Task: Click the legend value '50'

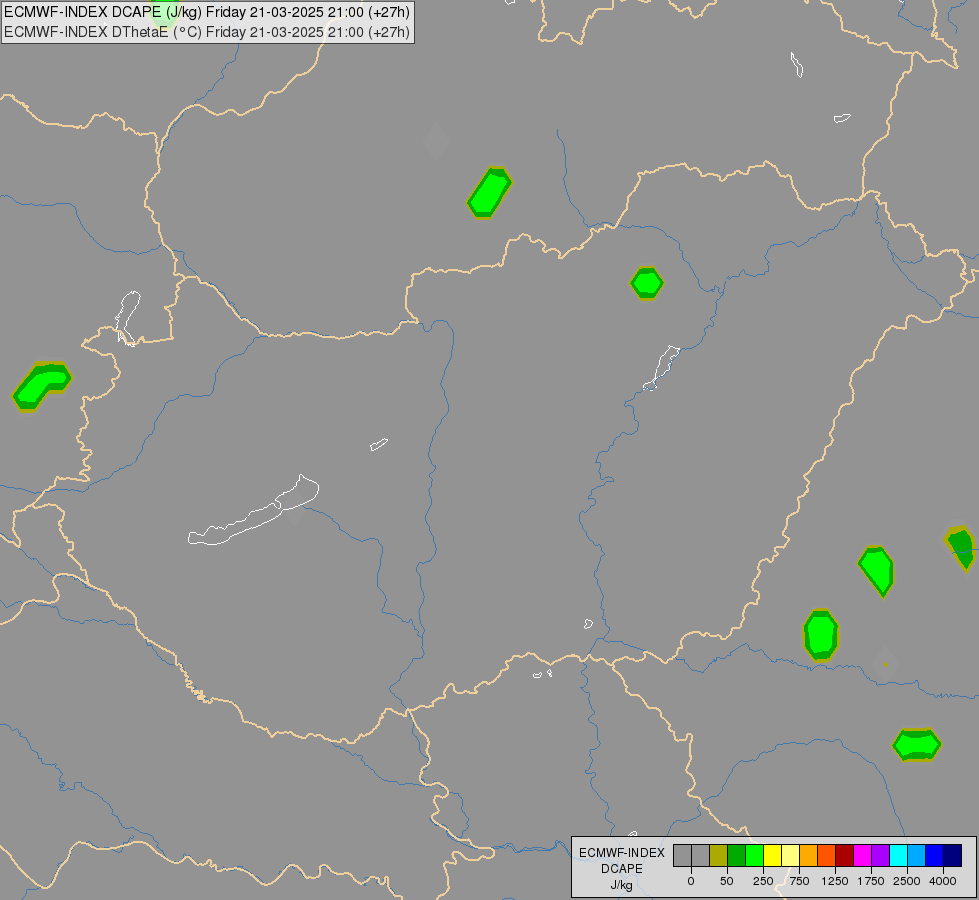Action: pyautogui.click(x=727, y=881)
